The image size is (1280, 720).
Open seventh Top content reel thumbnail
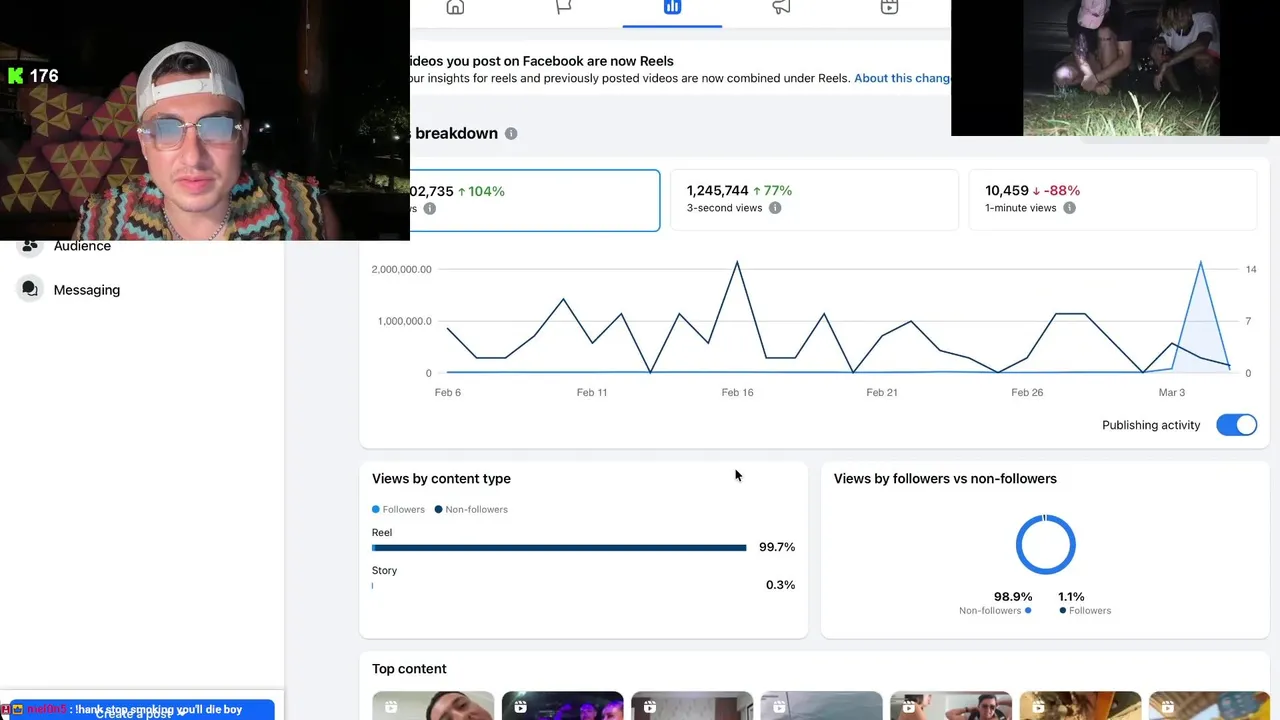coord(1210,706)
